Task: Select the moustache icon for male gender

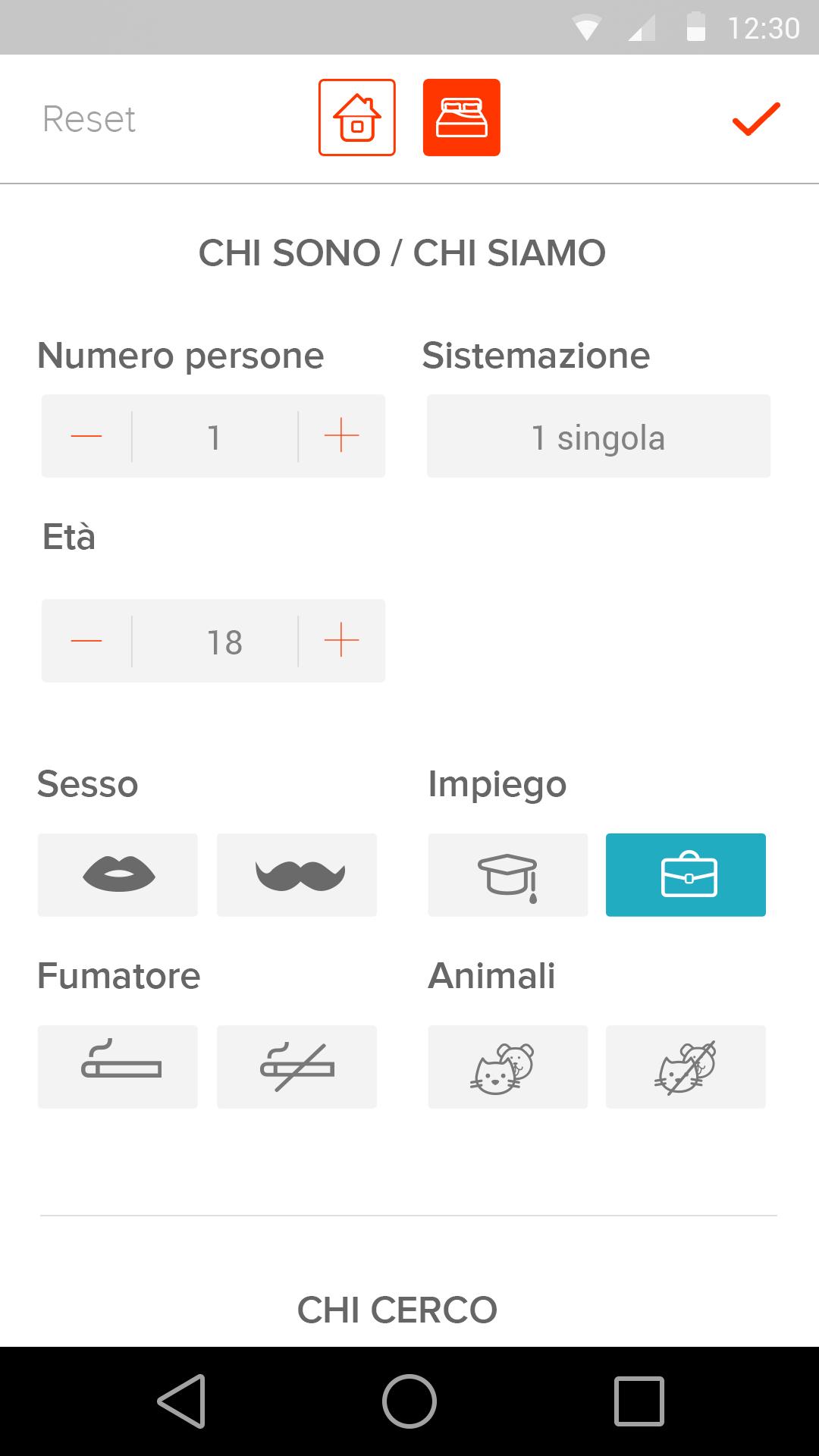Action: pos(297,874)
